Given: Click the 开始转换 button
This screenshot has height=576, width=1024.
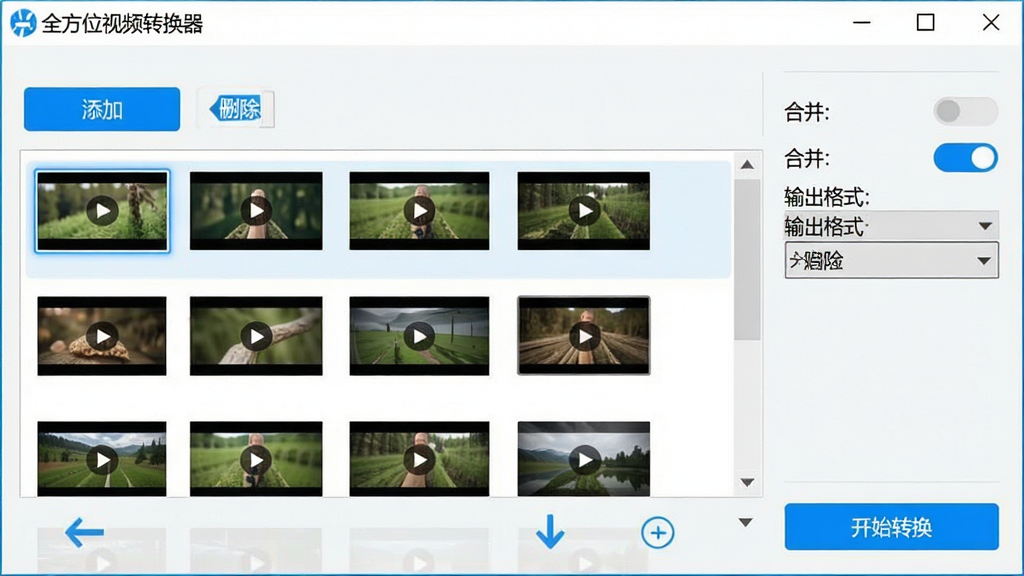Looking at the screenshot, I should tap(891, 526).
